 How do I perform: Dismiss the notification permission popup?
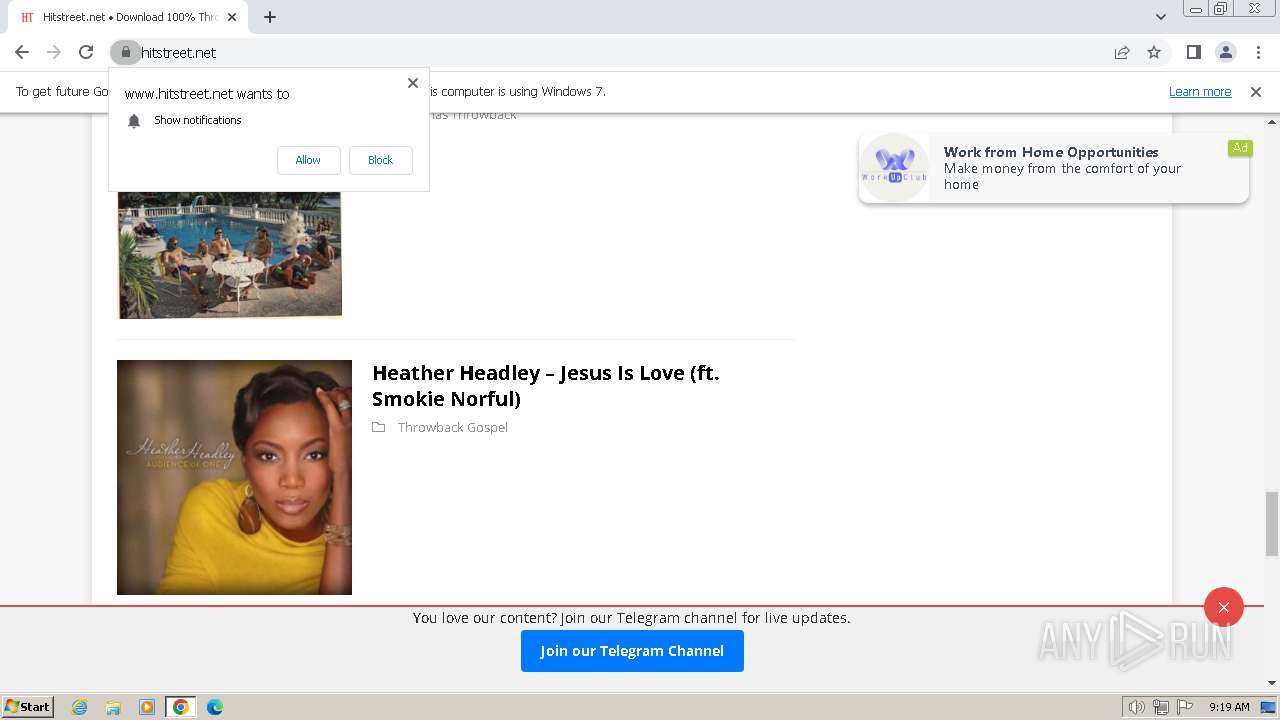413,83
